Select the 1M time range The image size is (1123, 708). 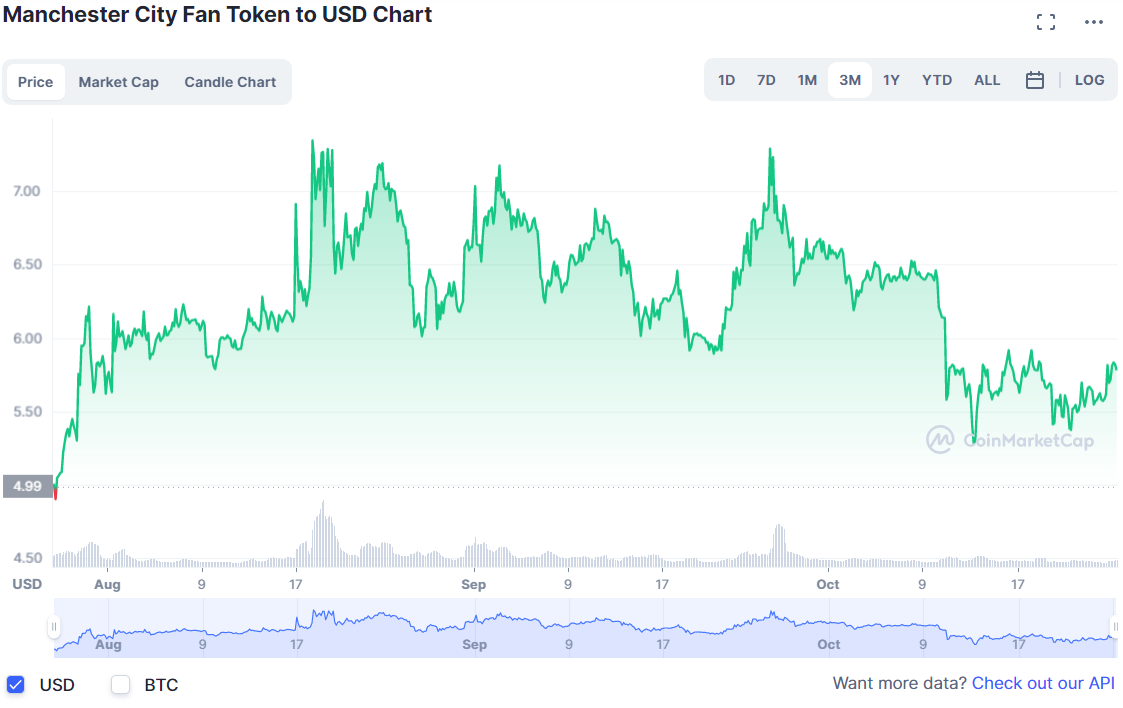click(807, 80)
